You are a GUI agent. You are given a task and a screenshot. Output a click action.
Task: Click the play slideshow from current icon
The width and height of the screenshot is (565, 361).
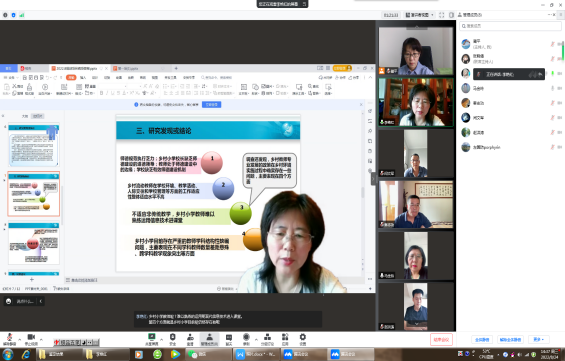tap(45, 89)
